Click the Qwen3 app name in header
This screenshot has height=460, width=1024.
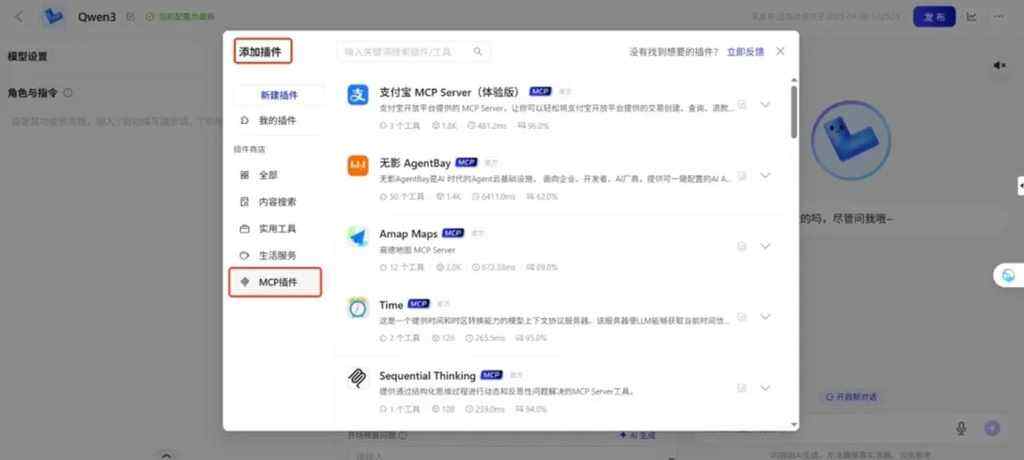pyautogui.click(x=97, y=17)
